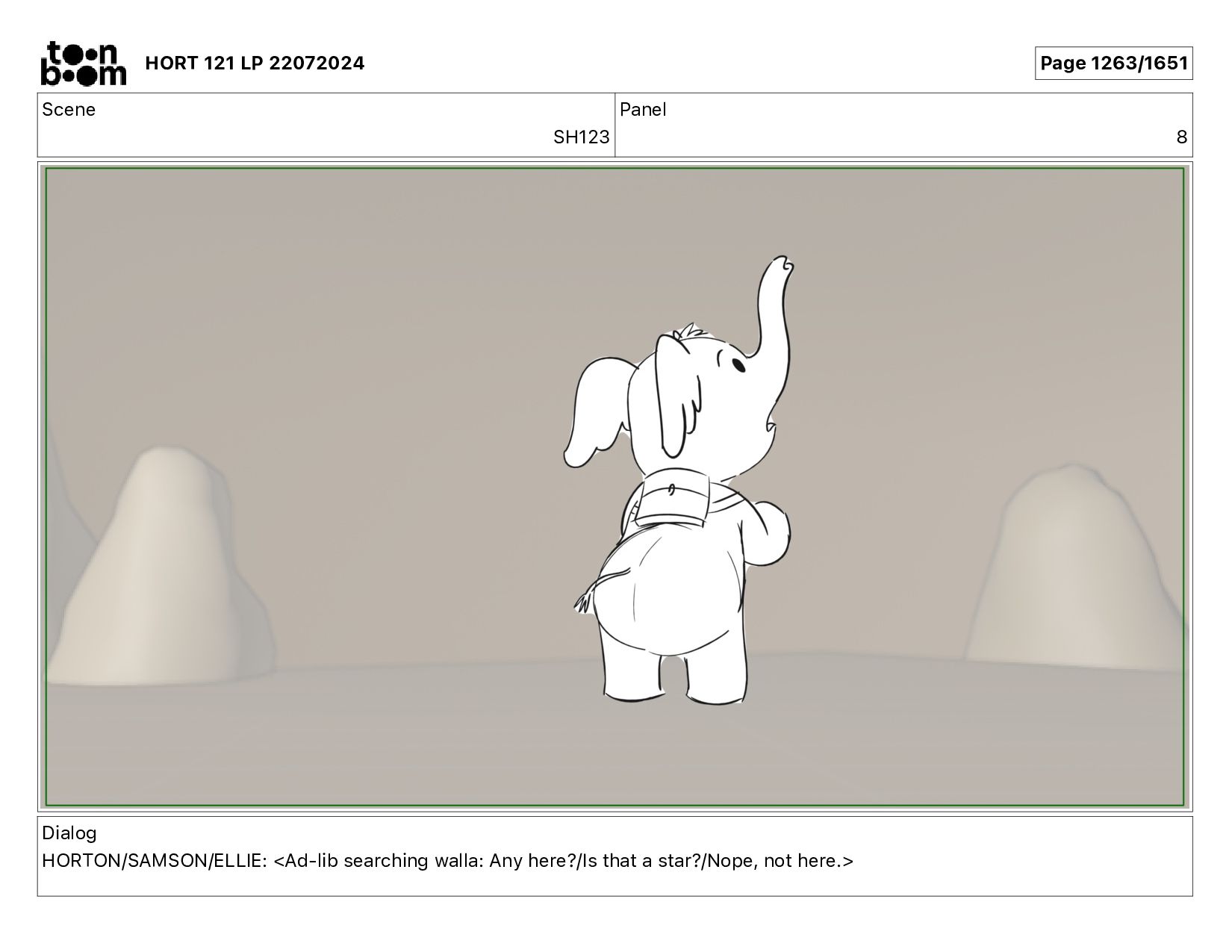This screenshot has width=1232, height=952.
Task: Click the 'Dialog' field label
Action: [69, 833]
